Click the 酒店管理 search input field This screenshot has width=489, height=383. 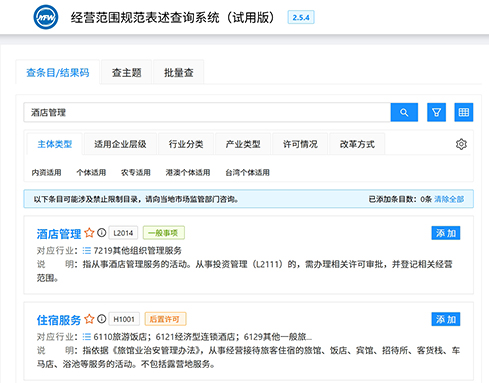point(207,112)
